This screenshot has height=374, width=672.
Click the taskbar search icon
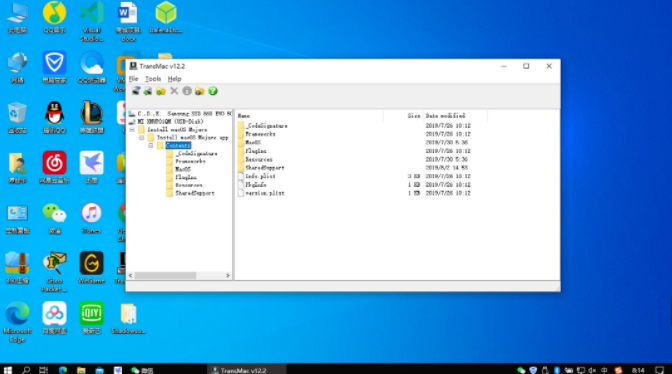click(26, 370)
